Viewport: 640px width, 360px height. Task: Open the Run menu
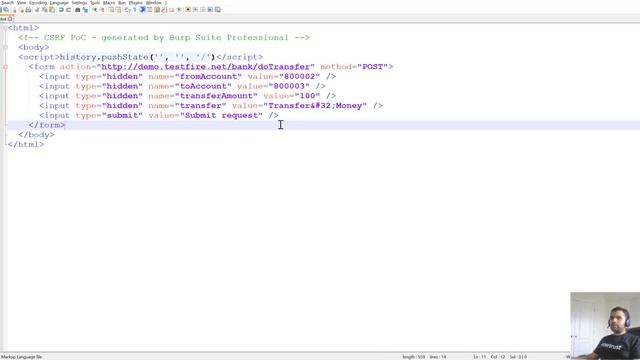[x=122, y=3]
